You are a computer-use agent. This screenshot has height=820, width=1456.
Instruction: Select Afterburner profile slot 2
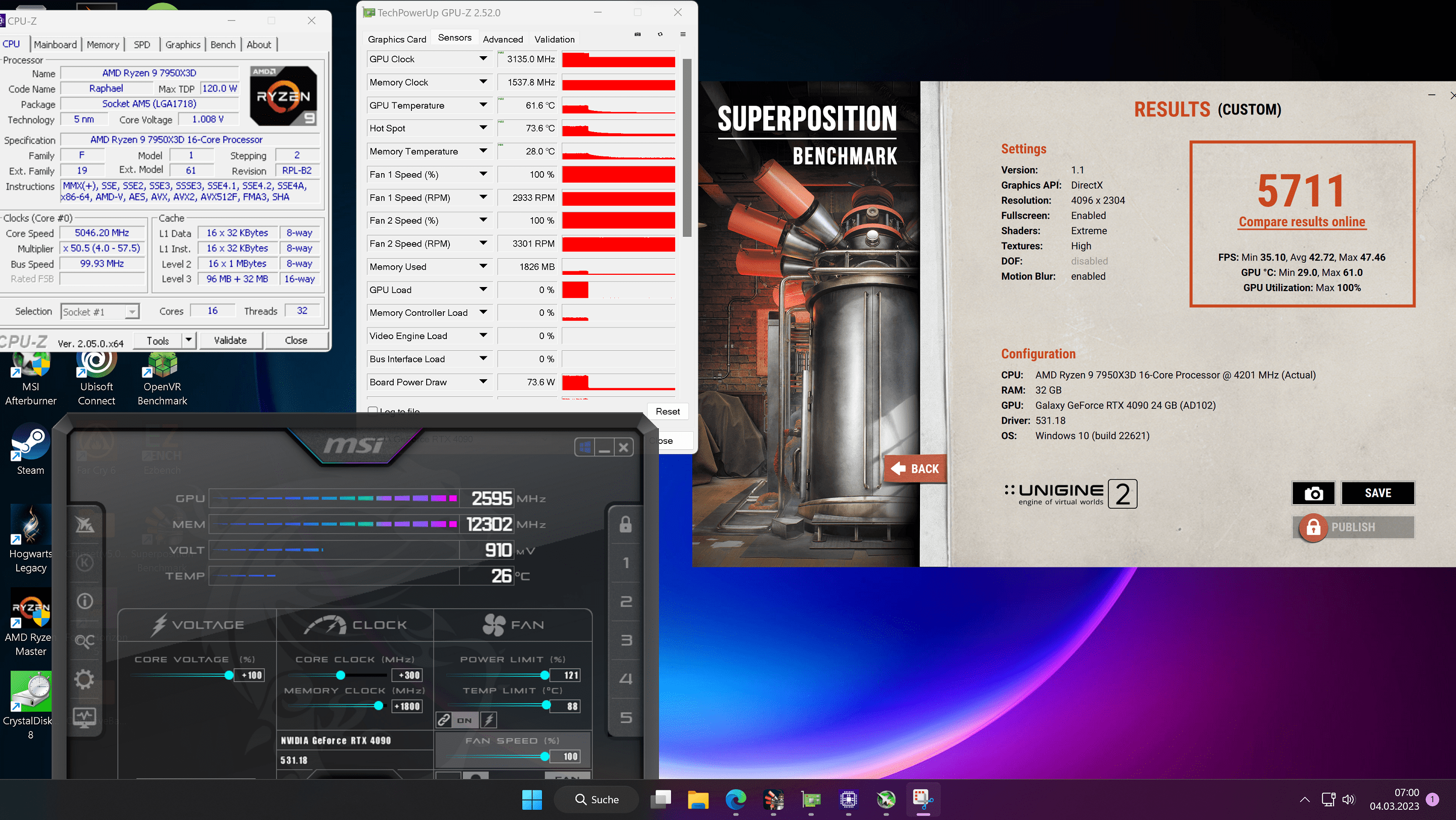coord(626,601)
